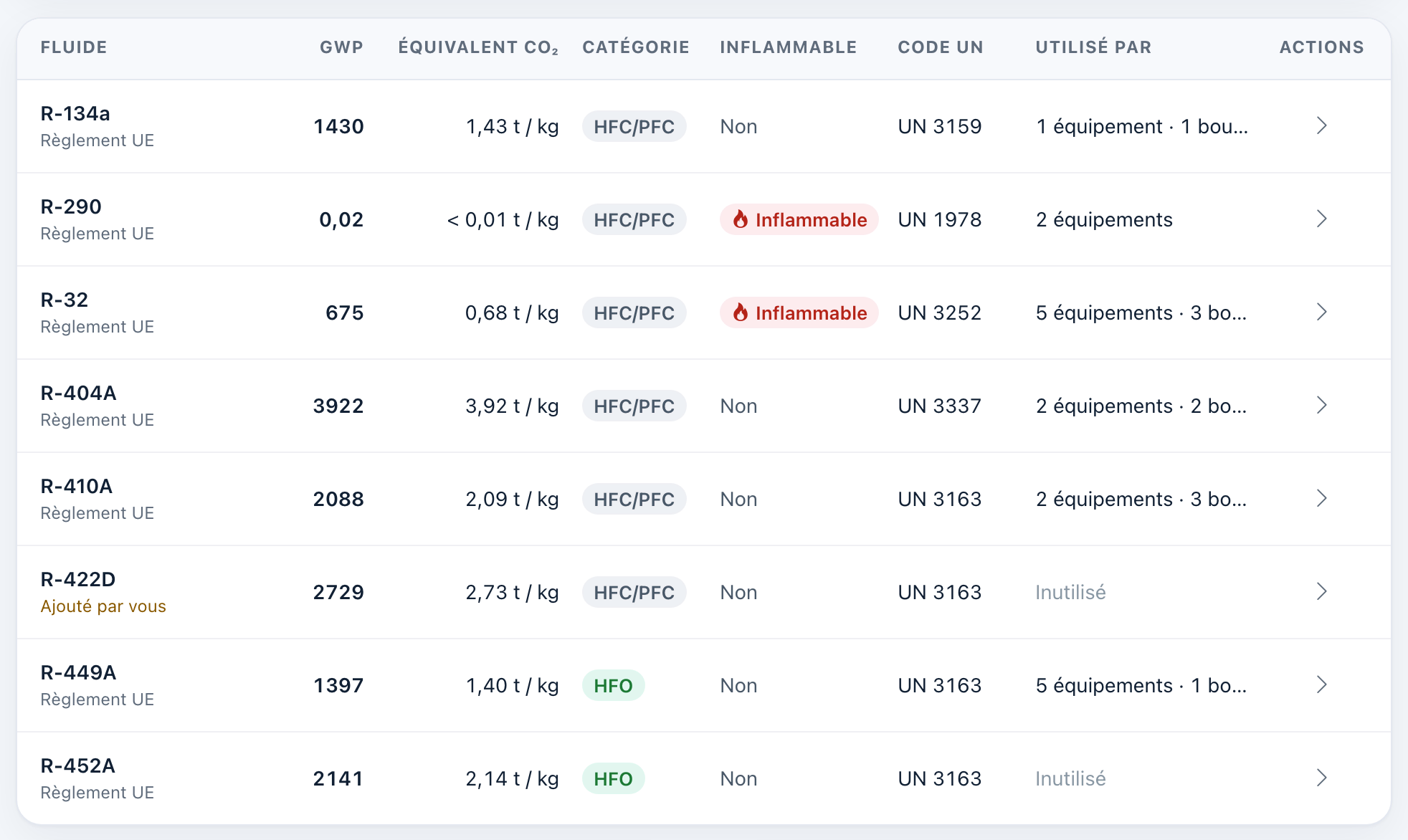The height and width of the screenshot is (840, 1408).
Task: Click the GWP value 3922
Action: pyautogui.click(x=338, y=406)
